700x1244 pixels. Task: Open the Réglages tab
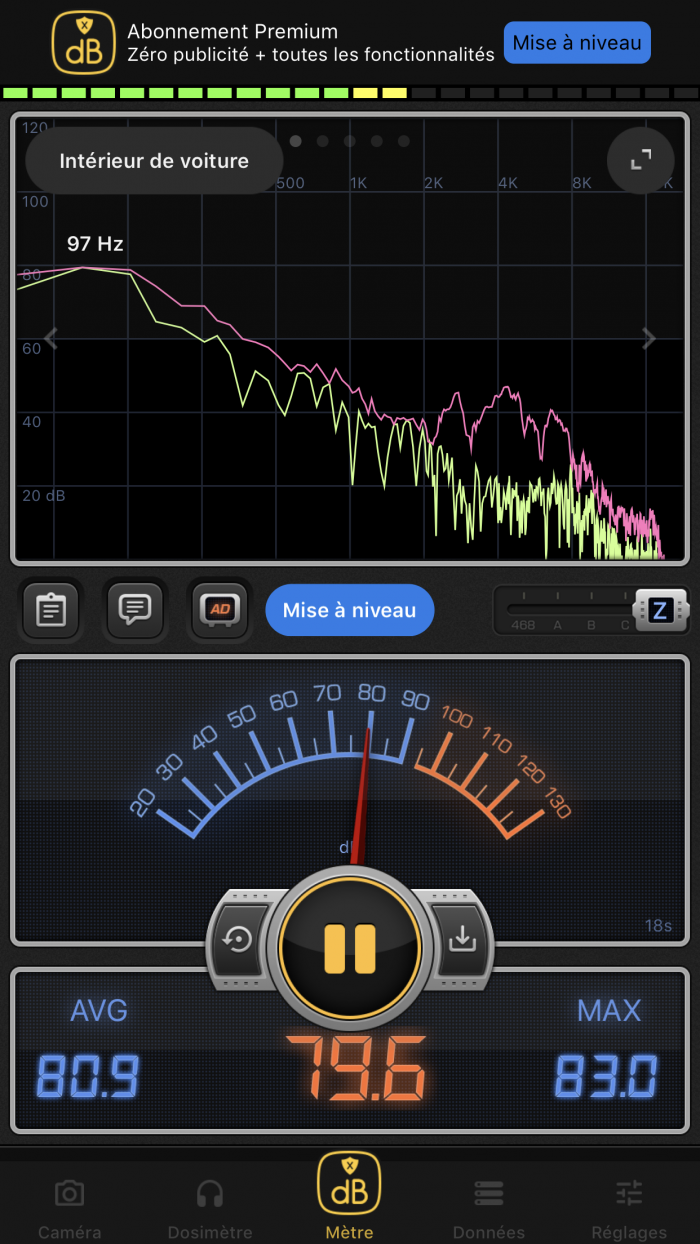coord(629,1207)
